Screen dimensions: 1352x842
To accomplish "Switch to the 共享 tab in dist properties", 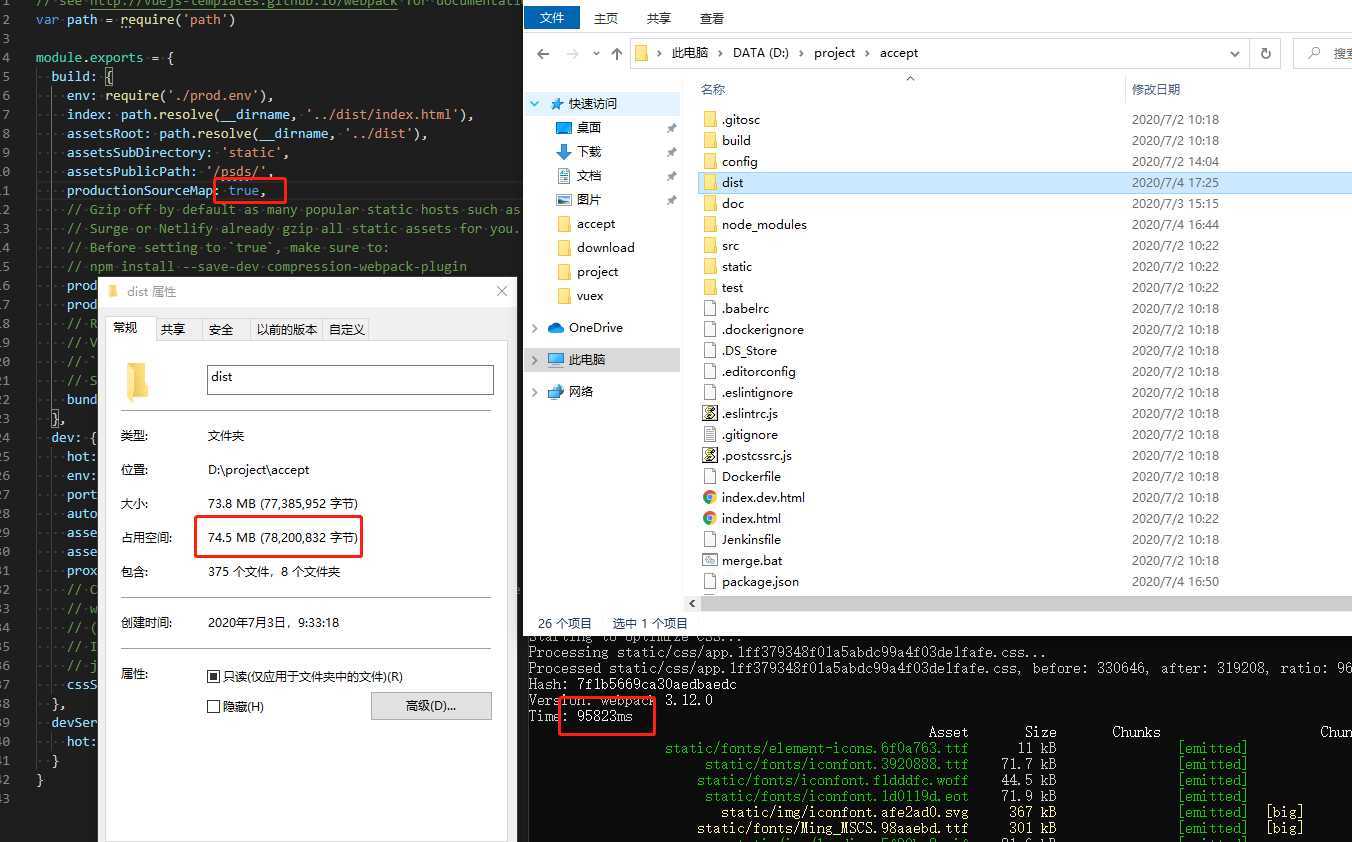I will [173, 329].
